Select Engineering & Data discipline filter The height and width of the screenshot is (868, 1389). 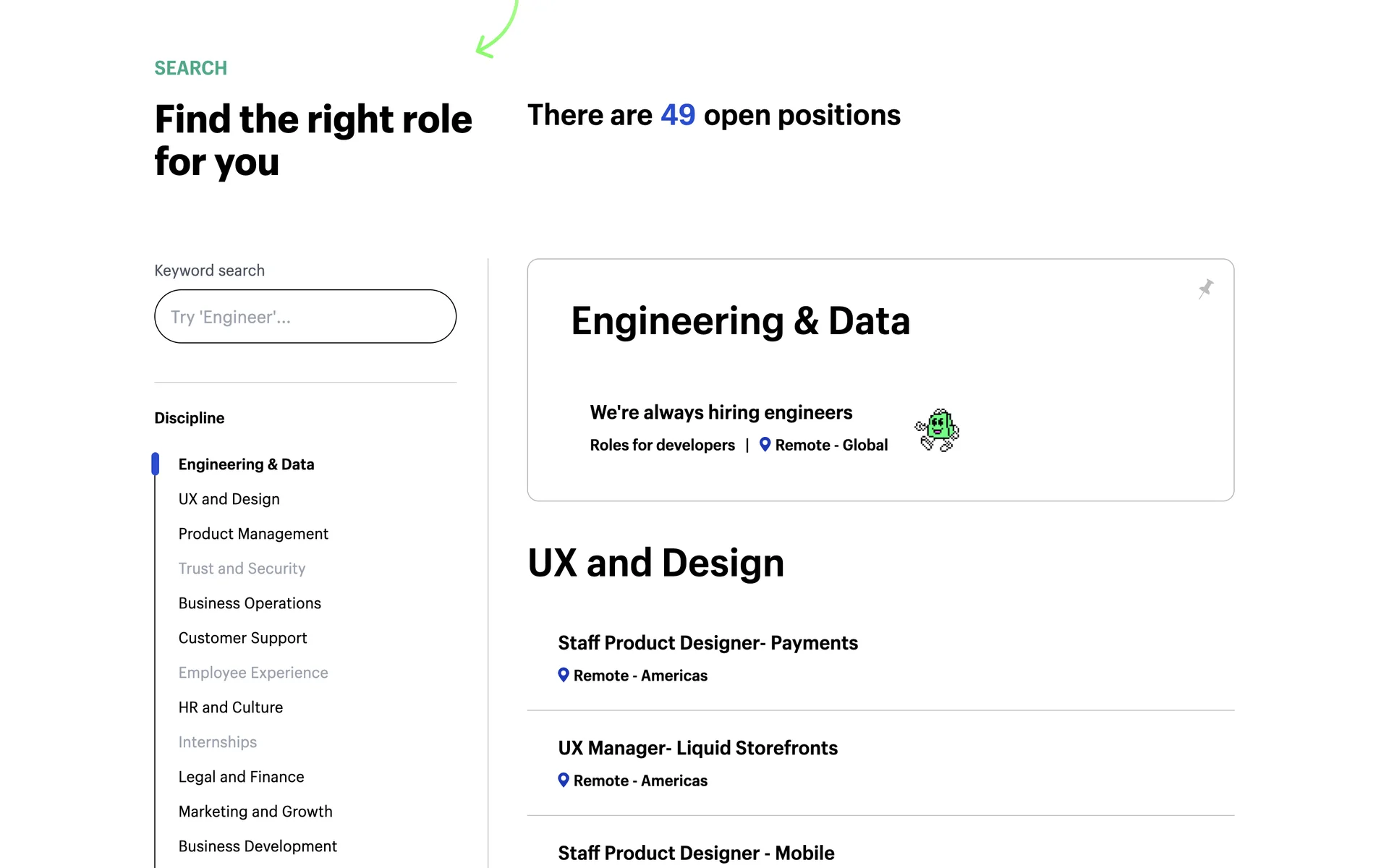(x=246, y=464)
